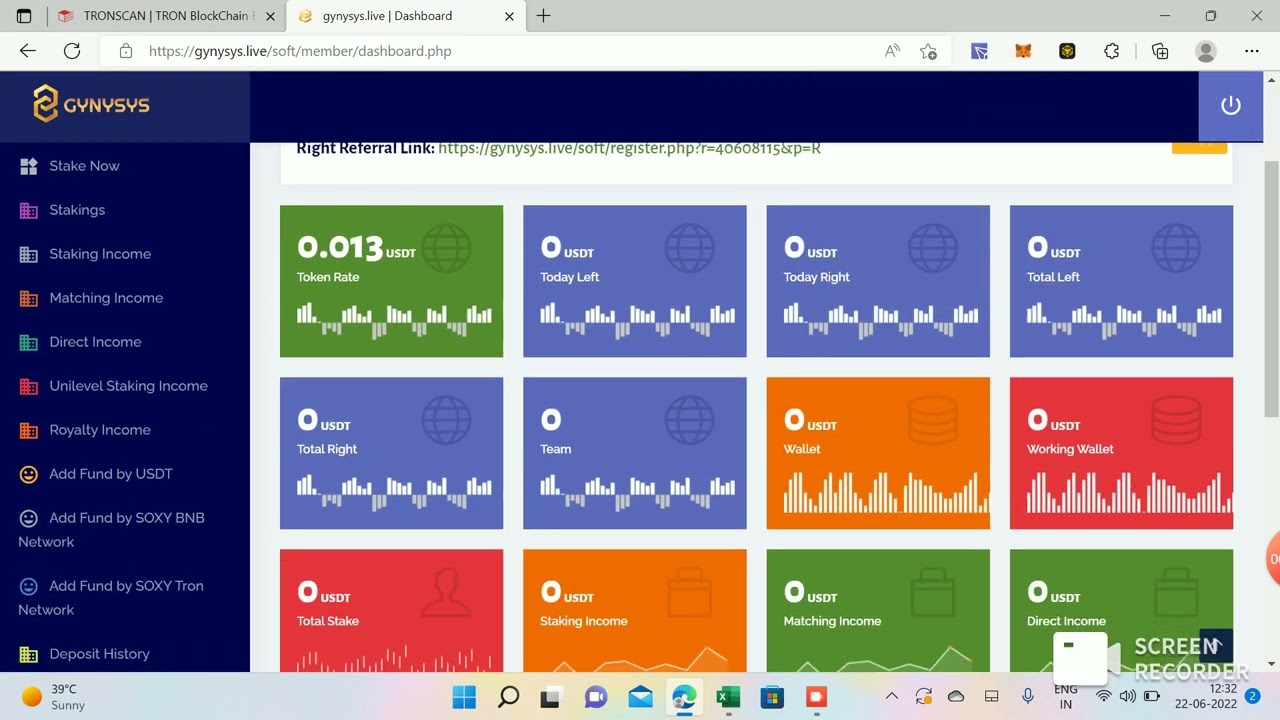Click the Royalty Income sidebar icon
Viewport: 1280px width, 720px height.
point(29,430)
